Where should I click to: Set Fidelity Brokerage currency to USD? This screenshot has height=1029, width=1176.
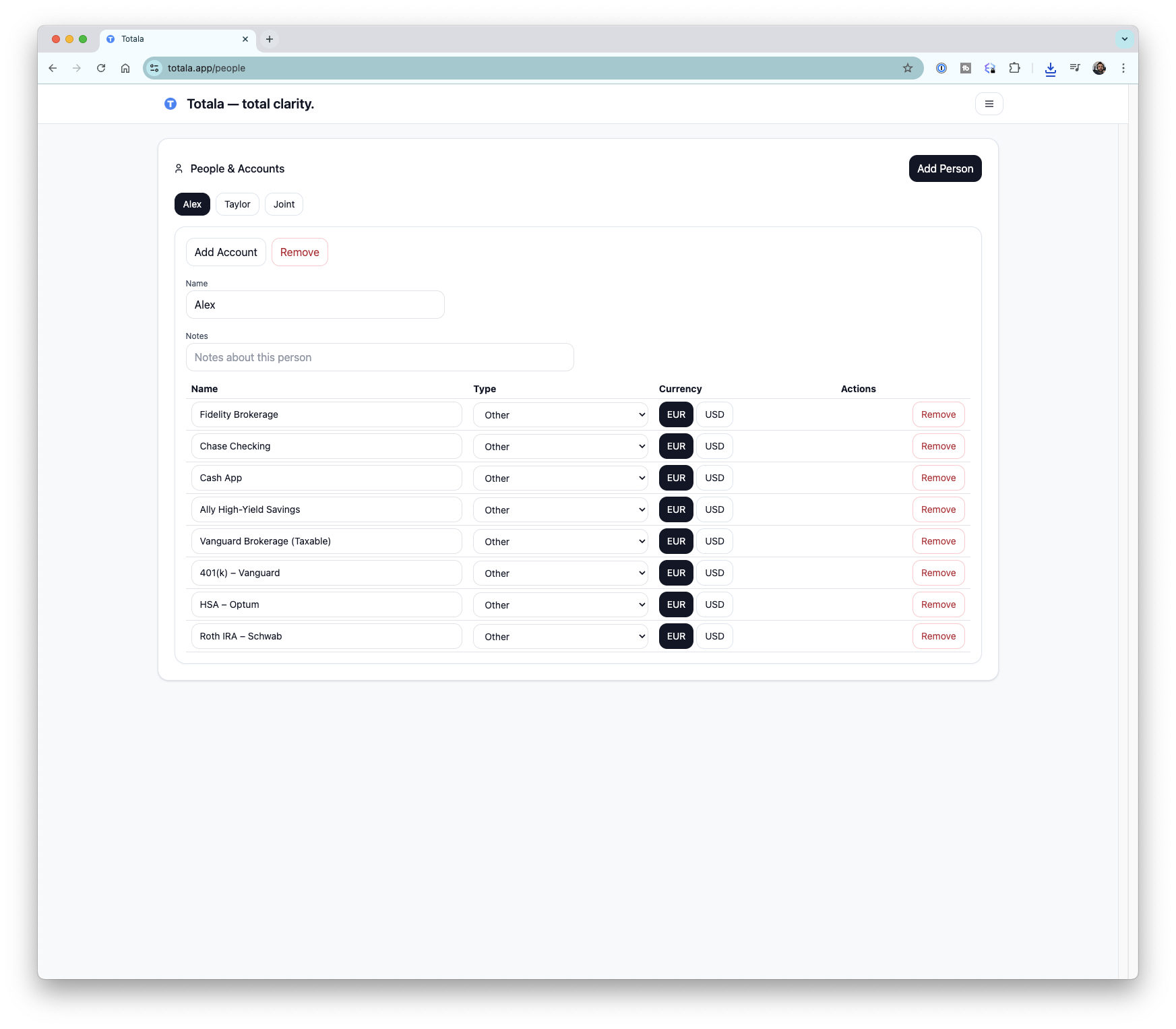714,414
